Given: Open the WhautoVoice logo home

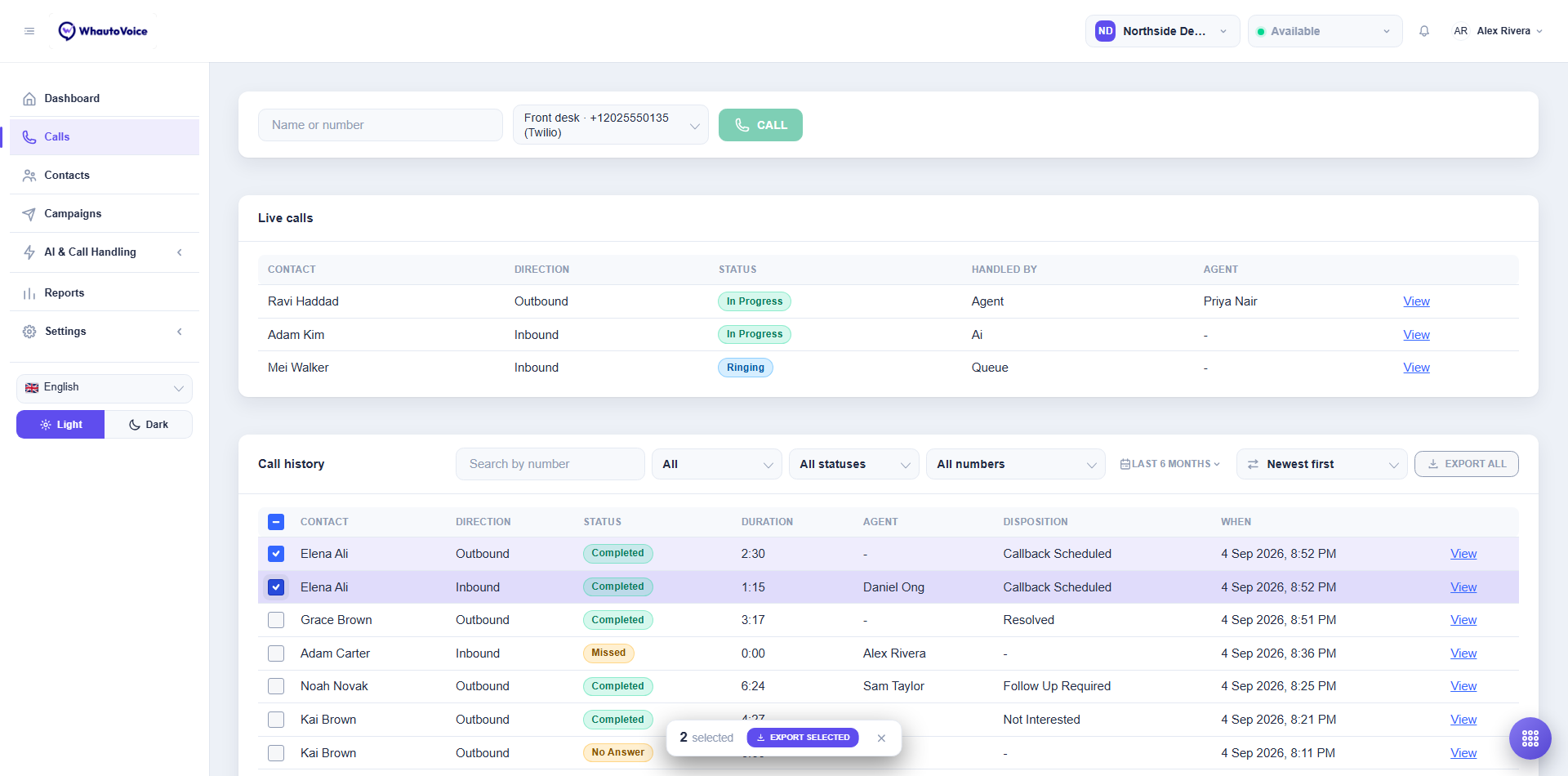Looking at the screenshot, I should click(103, 31).
